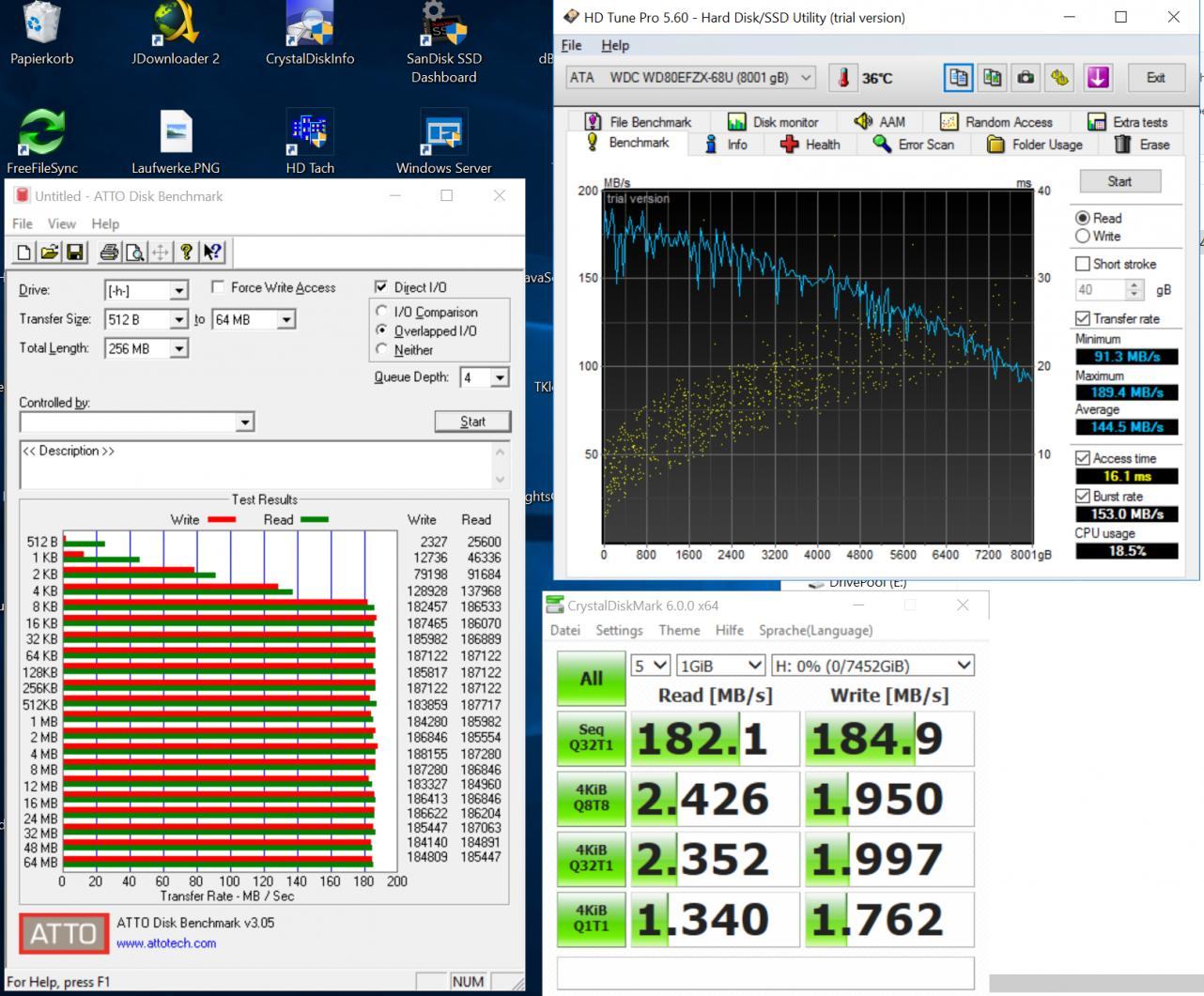Click the Save floppy disk icon in ATTO
This screenshot has height=996, width=1204.
[x=75, y=252]
